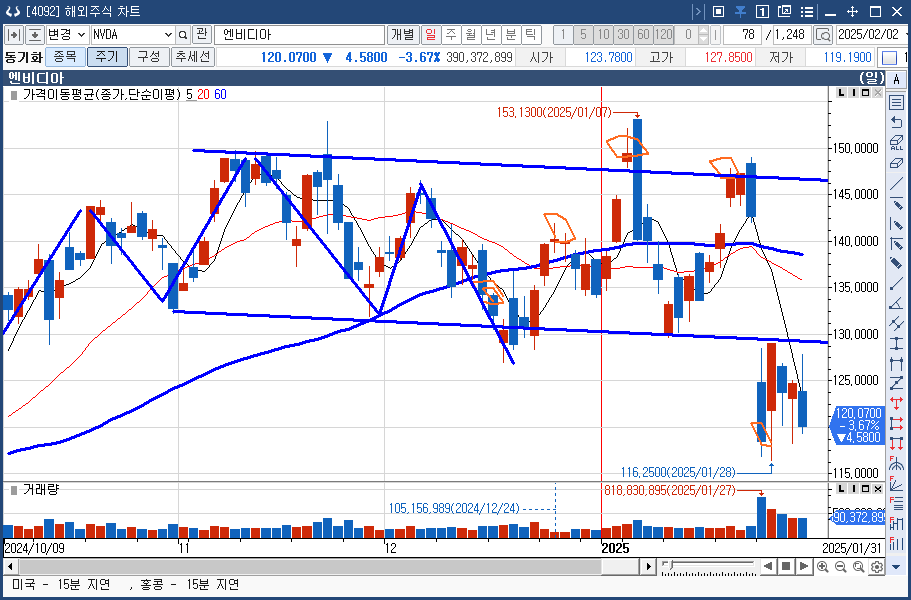This screenshot has width=911, height=600.
Task: Click the download arrow icon in toolbar
Action: pyautogui.click(x=35, y=35)
